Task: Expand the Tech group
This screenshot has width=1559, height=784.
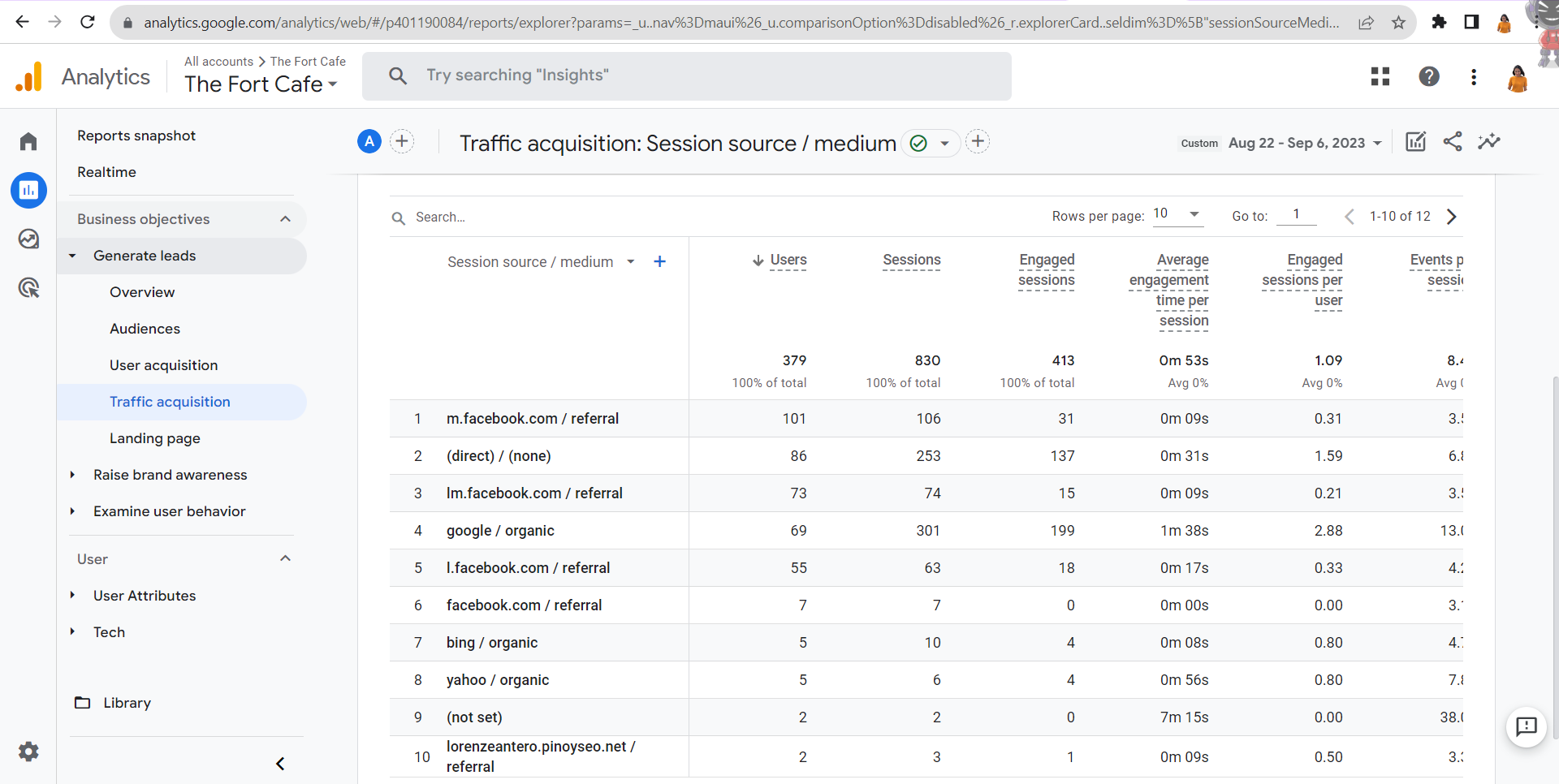Action: click(72, 632)
